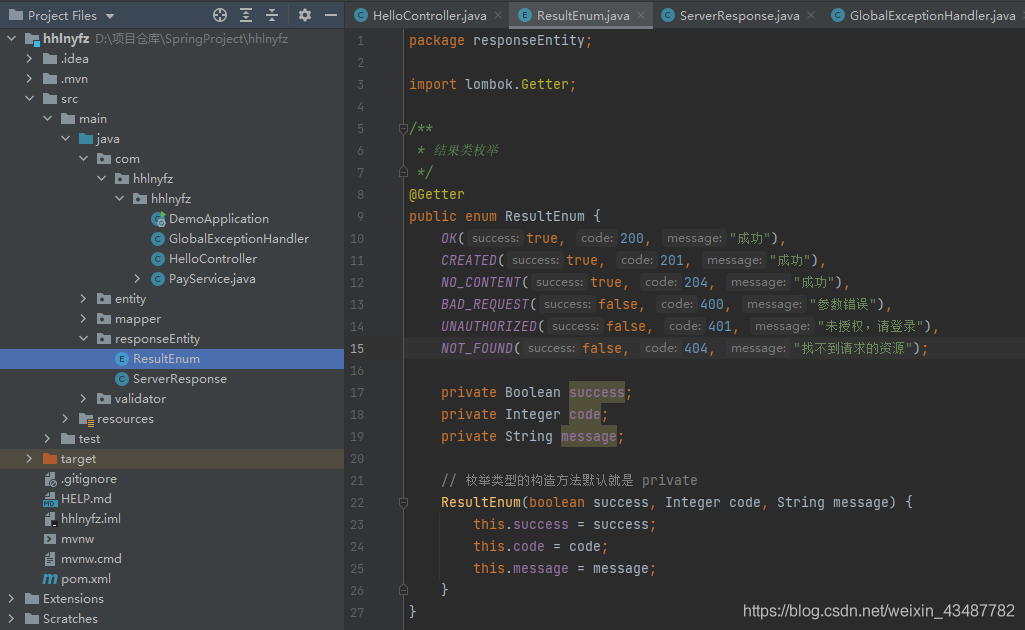Image resolution: width=1025 pixels, height=630 pixels.
Task: Click the validator package folder icon
Action: pyautogui.click(x=104, y=399)
